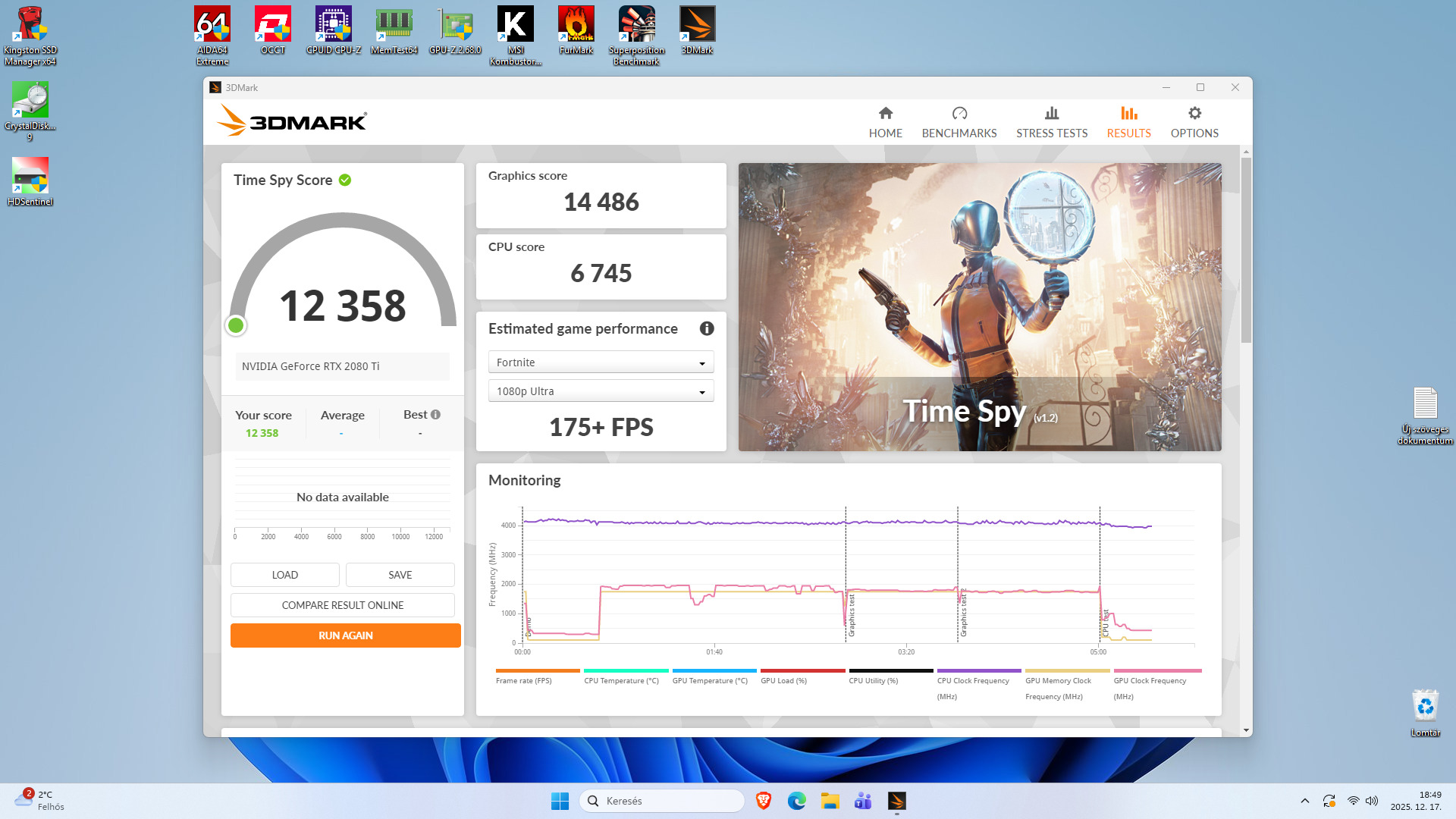
Task: Click the Run Again button
Action: (x=345, y=635)
